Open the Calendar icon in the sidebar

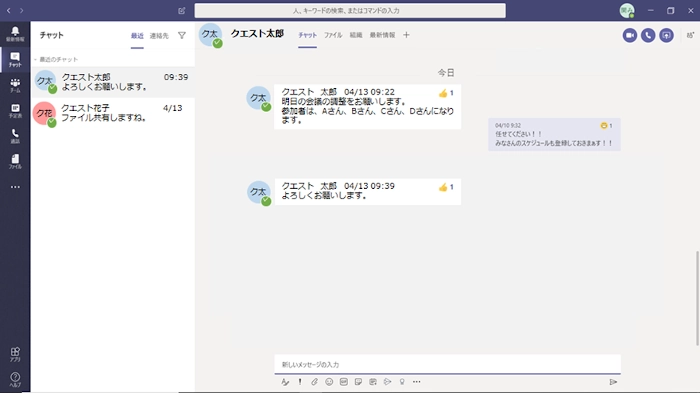pos(15,110)
